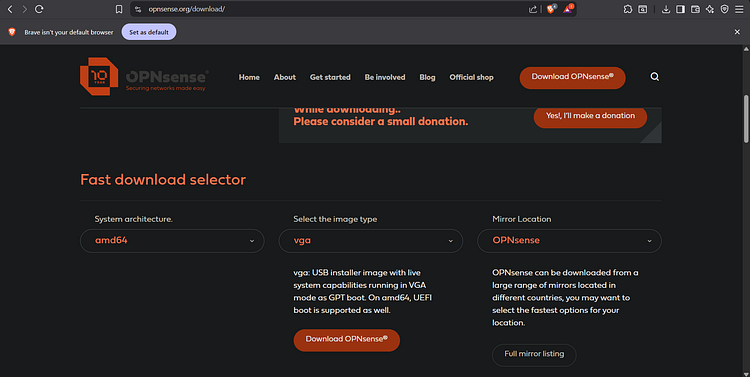Click the scrollbar up arrow

click(x=746, y=49)
